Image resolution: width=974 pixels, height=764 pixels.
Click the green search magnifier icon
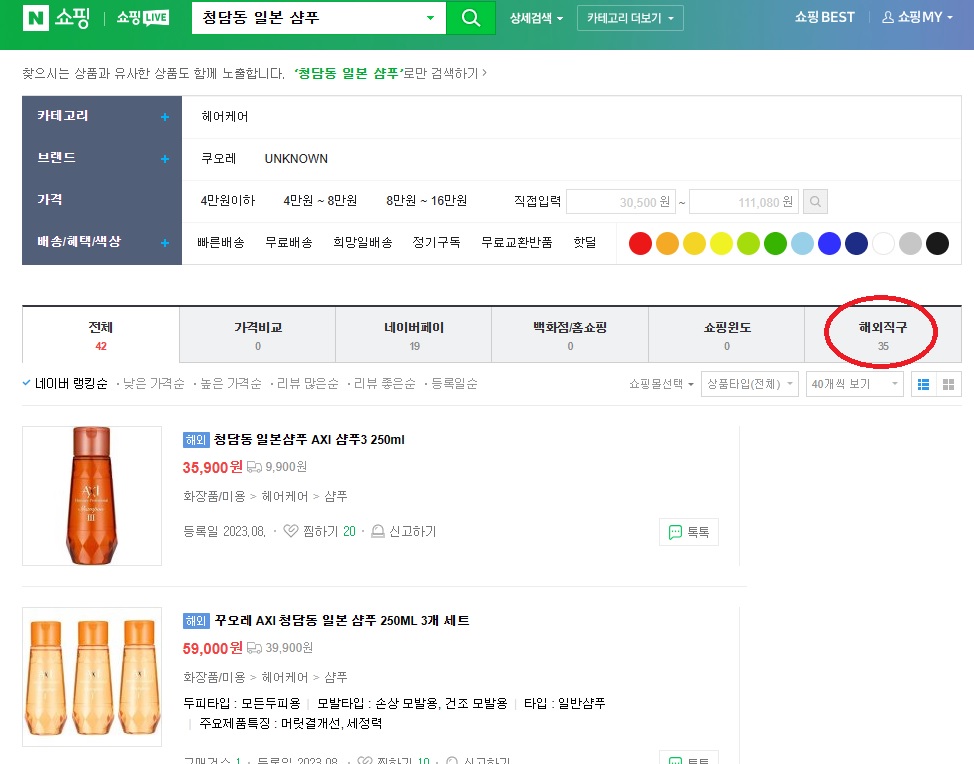point(470,18)
